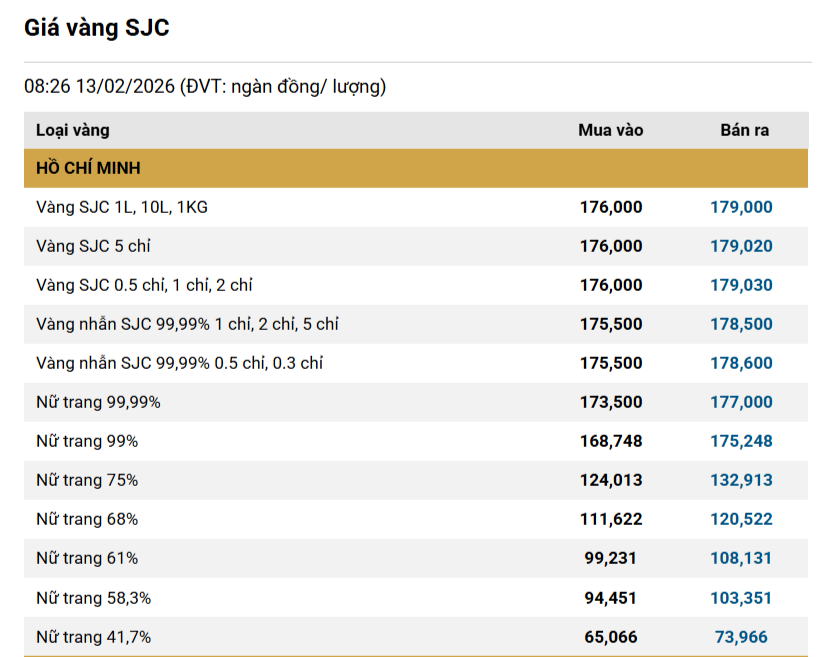Screen dimensions: 829x657
Task: Click buy price 99,231
Action: click(x=611, y=558)
